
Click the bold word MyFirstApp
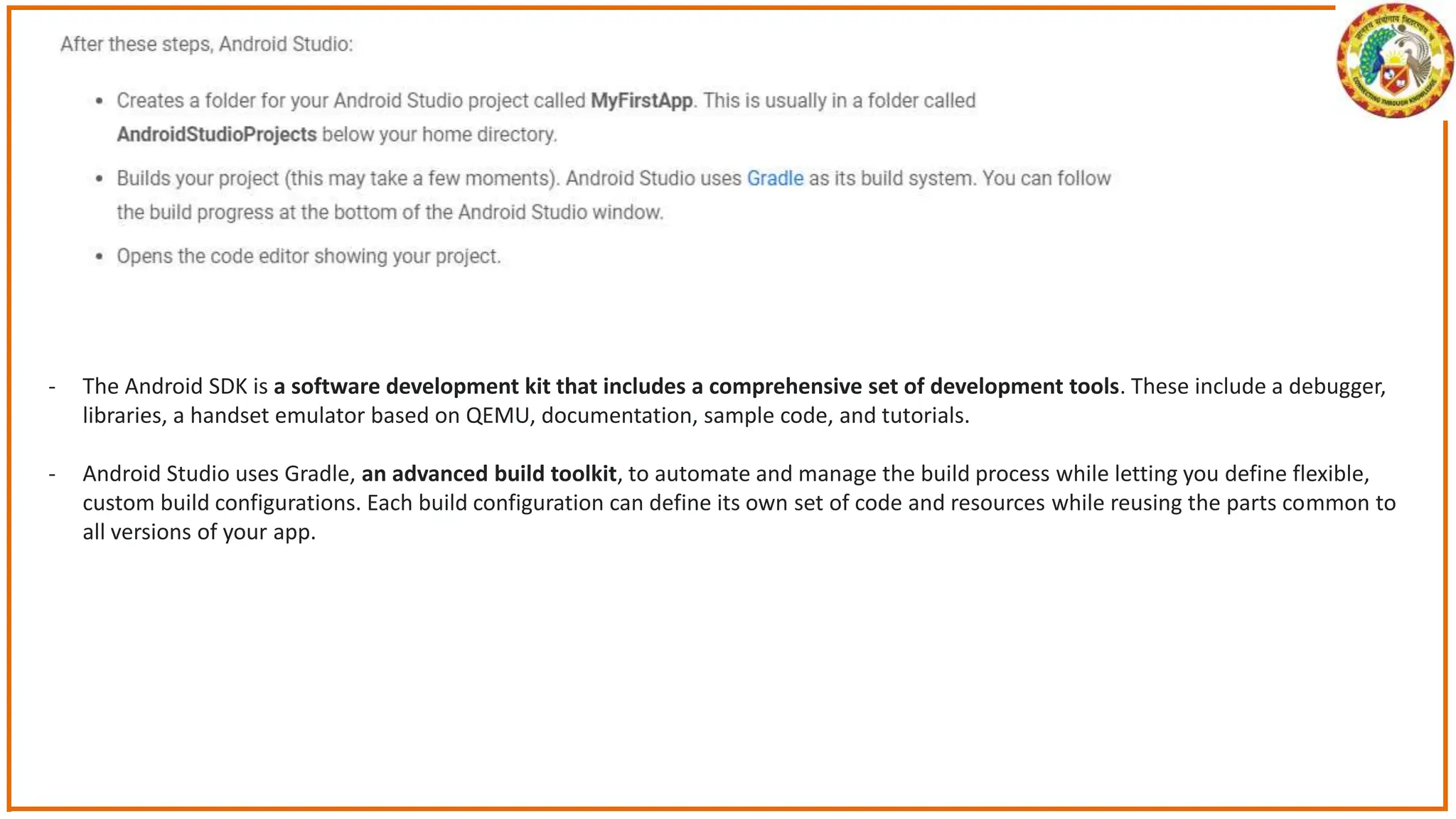(642, 101)
